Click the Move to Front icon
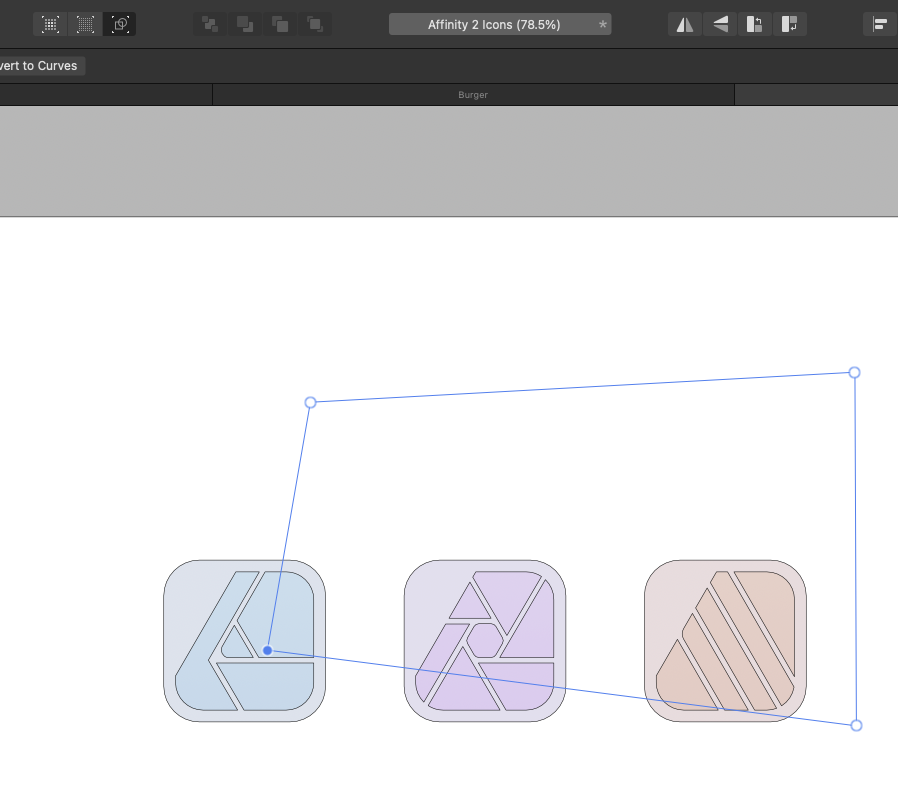Screen dimensions: 898x806 click(x=315, y=24)
